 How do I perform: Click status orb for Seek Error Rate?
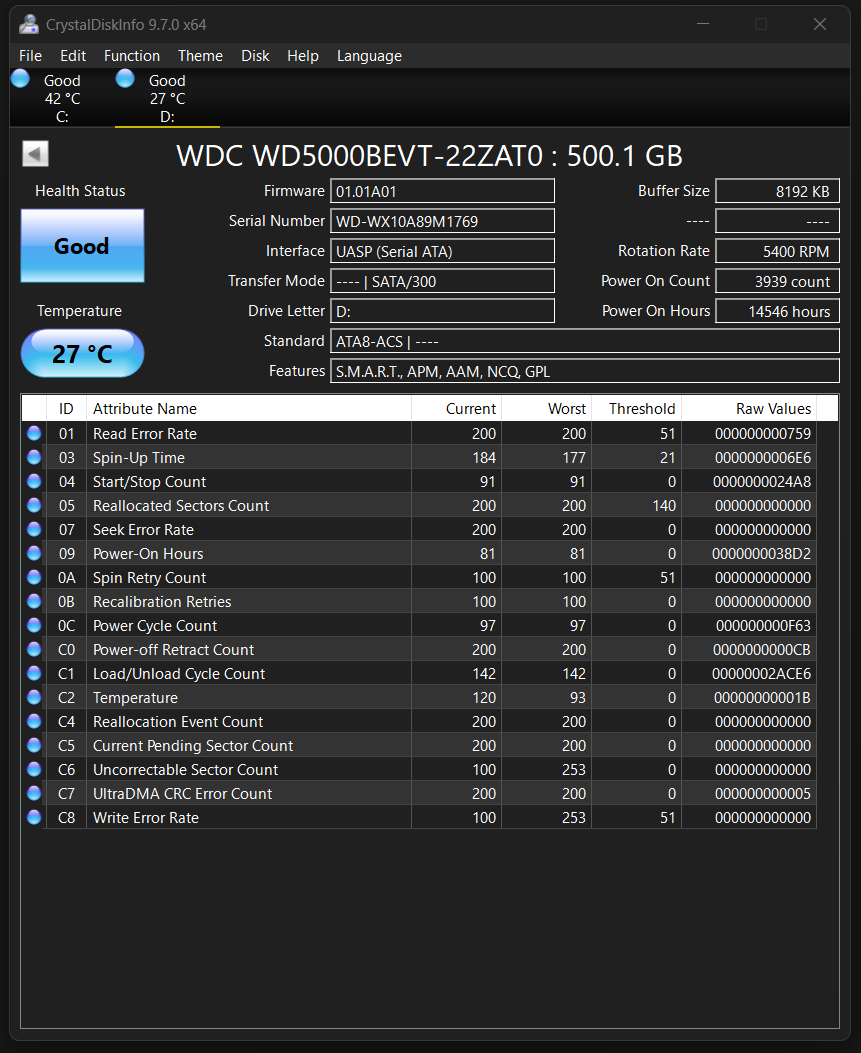click(34, 529)
